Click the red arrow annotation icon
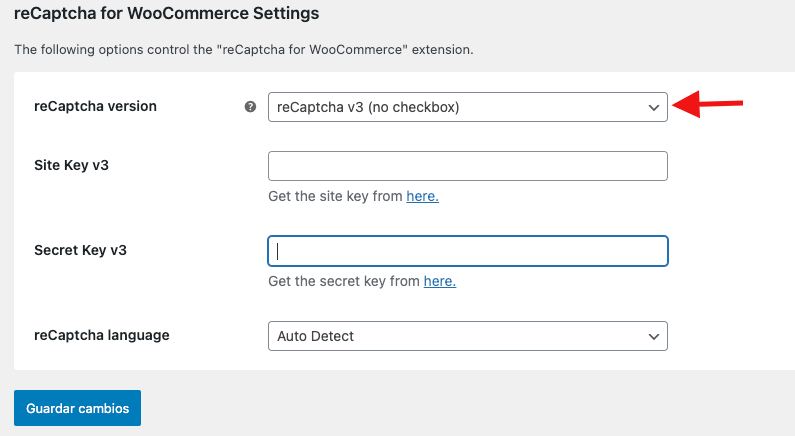Screen dimensions: 795x436 click(x=707, y=104)
